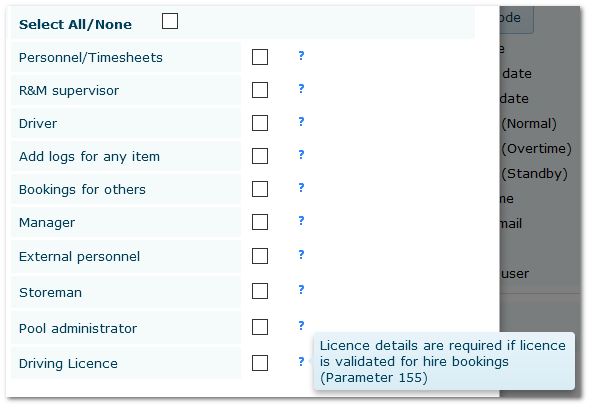
Task: Open the Driver help question mark
Action: click(x=301, y=122)
